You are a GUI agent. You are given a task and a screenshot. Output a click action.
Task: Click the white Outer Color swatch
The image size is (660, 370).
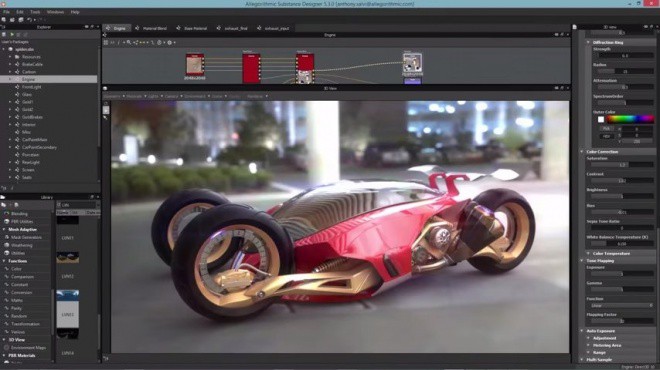tap(601, 120)
